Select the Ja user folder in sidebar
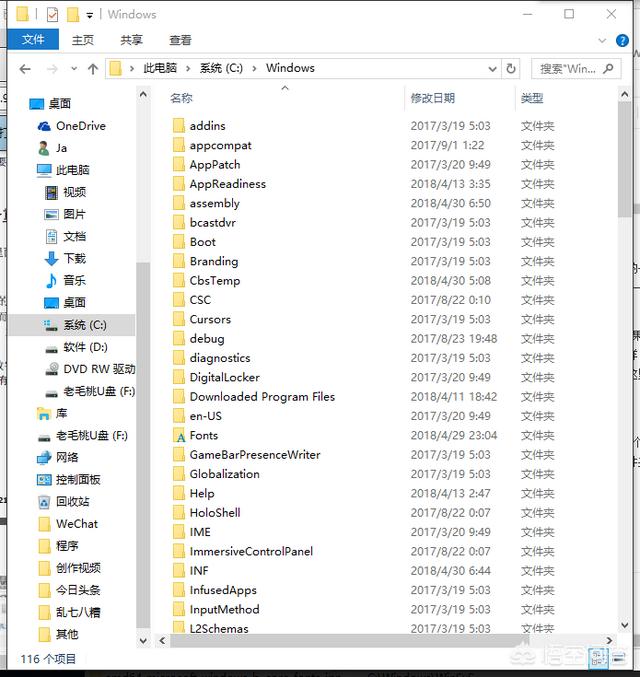This screenshot has width=640, height=677. (53, 148)
